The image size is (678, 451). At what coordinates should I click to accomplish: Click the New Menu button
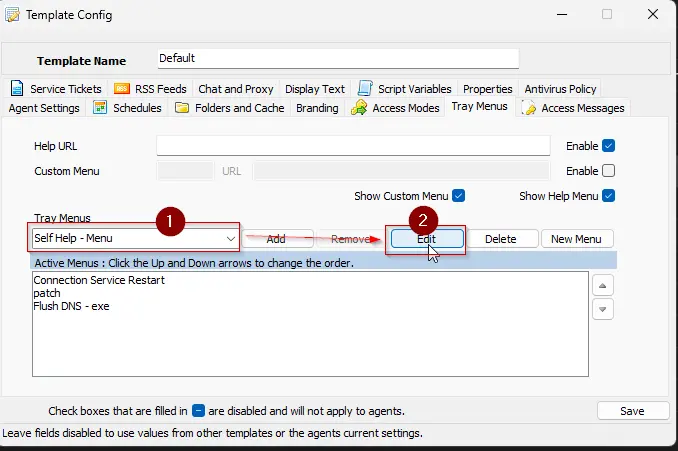[577, 239]
